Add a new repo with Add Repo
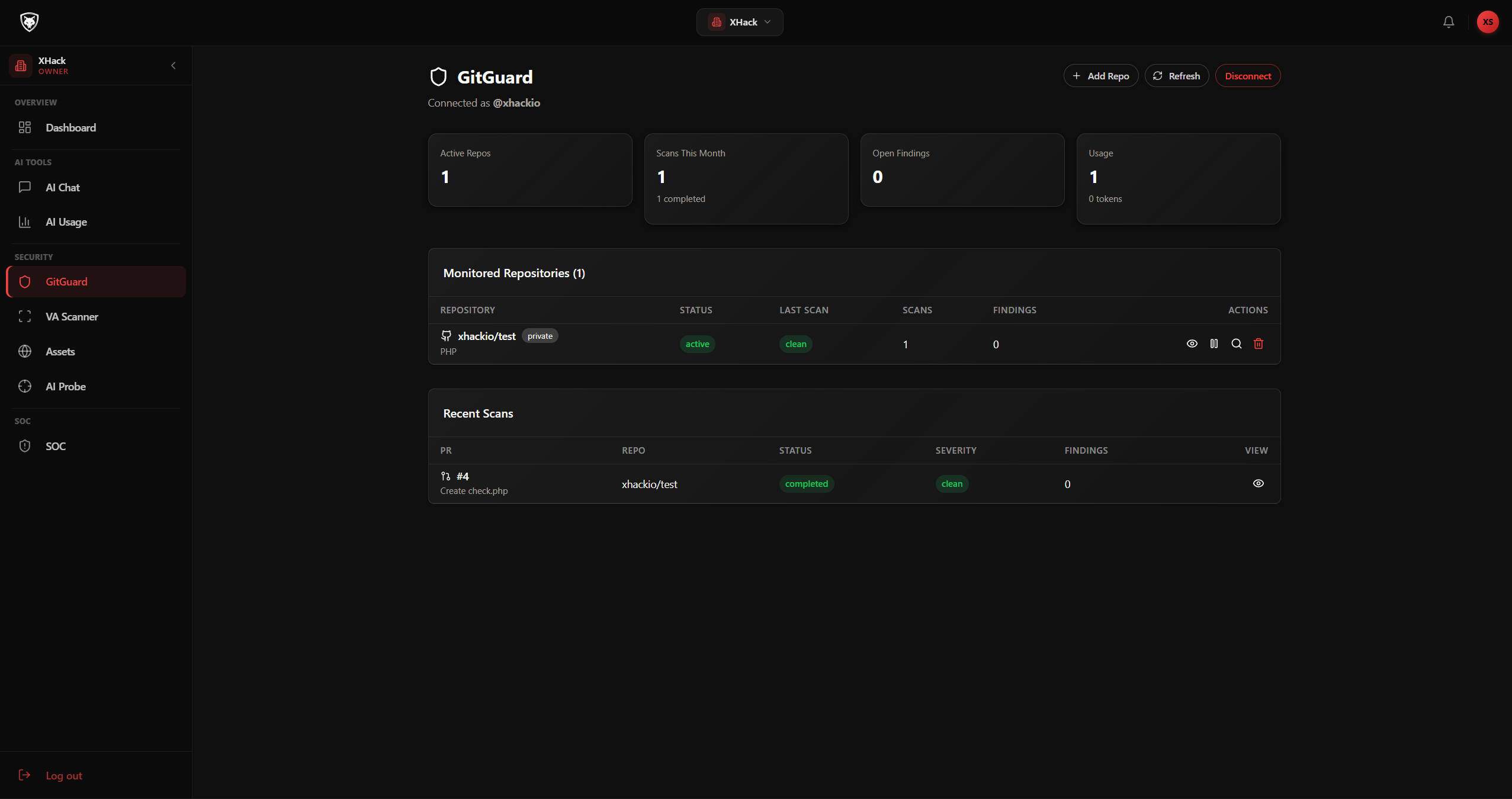The image size is (1512, 799). (1101, 76)
